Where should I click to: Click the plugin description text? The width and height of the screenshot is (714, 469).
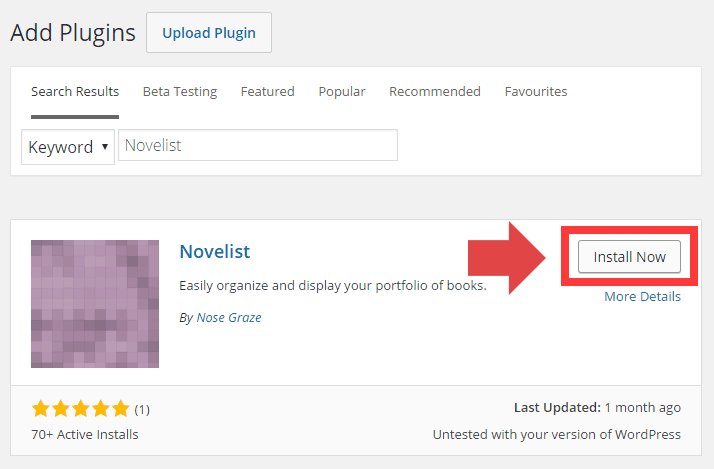(x=332, y=285)
